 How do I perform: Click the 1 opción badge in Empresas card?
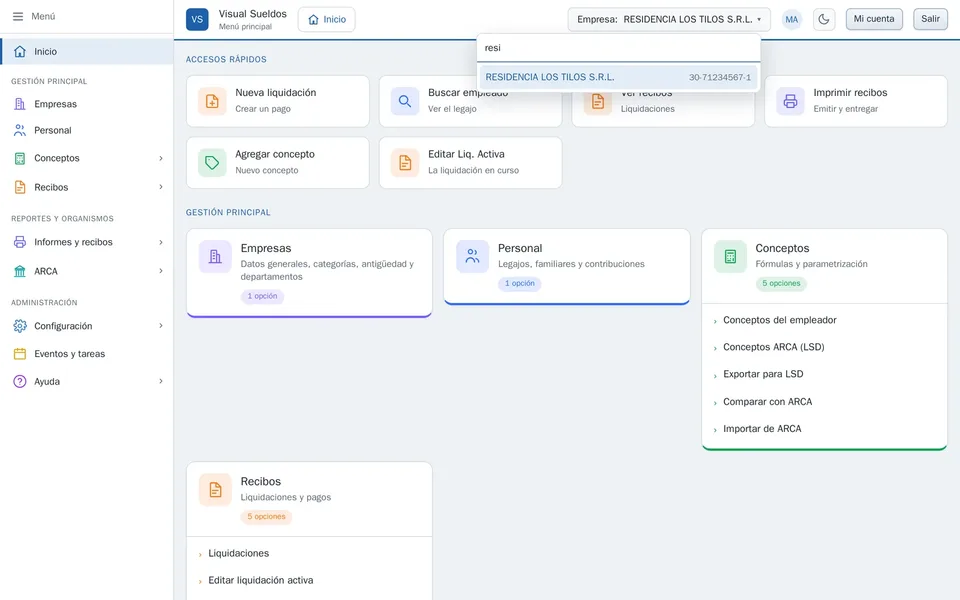[x=262, y=296]
